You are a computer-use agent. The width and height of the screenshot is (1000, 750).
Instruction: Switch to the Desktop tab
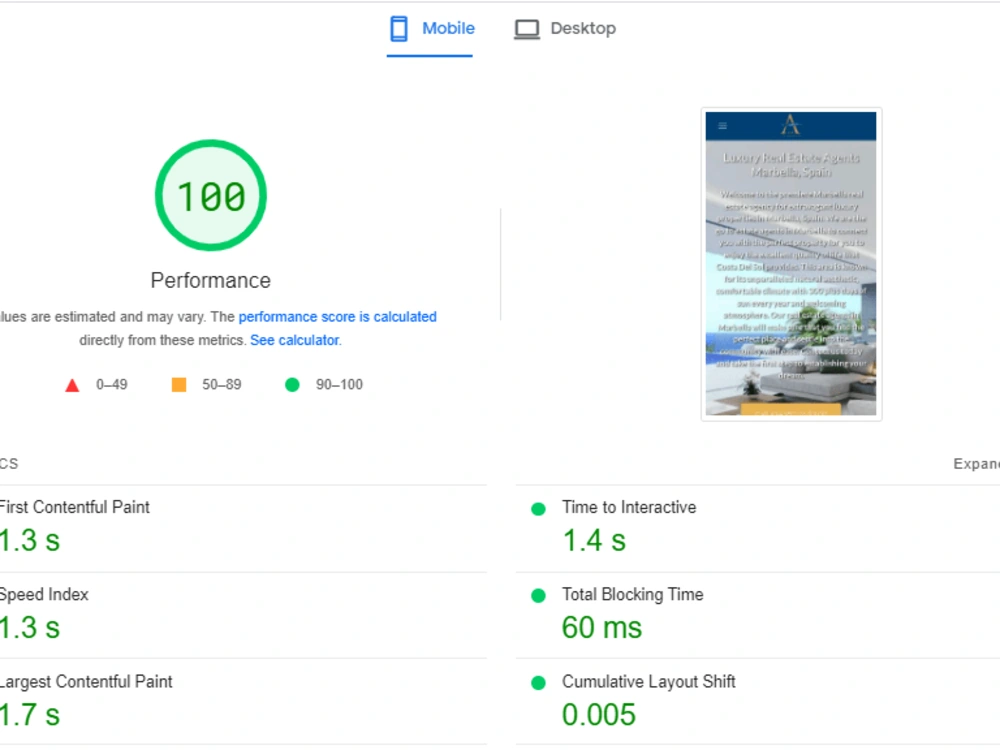(566, 29)
